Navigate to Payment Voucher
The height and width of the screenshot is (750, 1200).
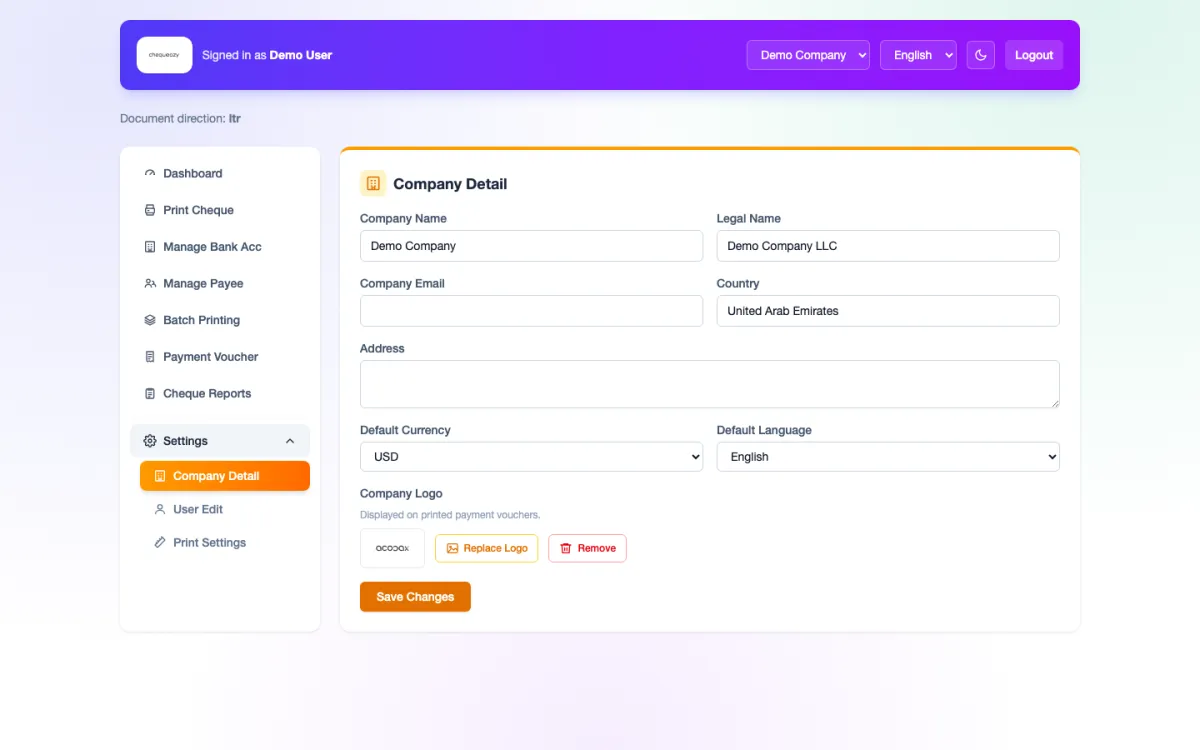click(220, 357)
